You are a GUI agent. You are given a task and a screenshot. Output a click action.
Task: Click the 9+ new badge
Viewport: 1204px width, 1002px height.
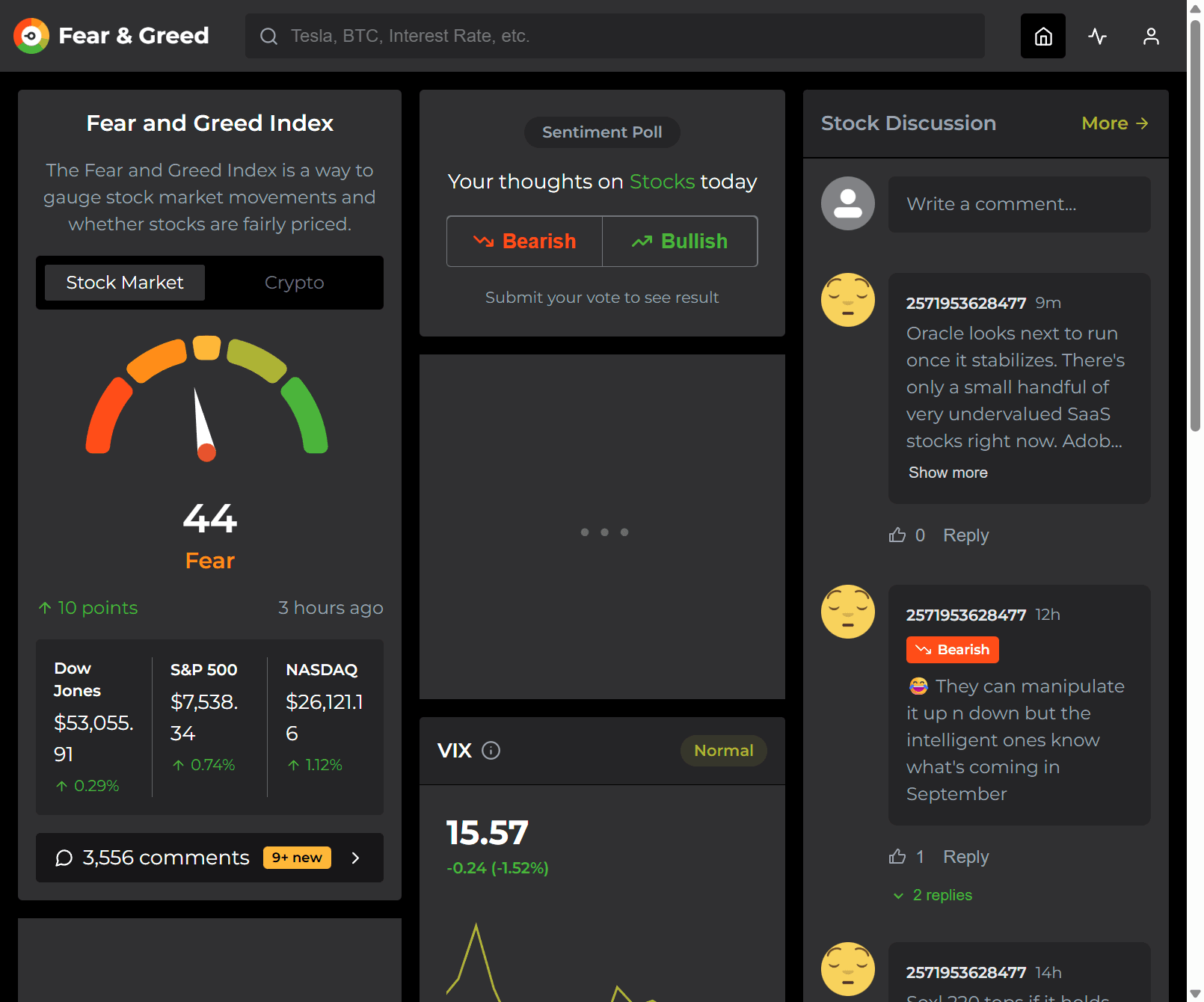(x=297, y=858)
